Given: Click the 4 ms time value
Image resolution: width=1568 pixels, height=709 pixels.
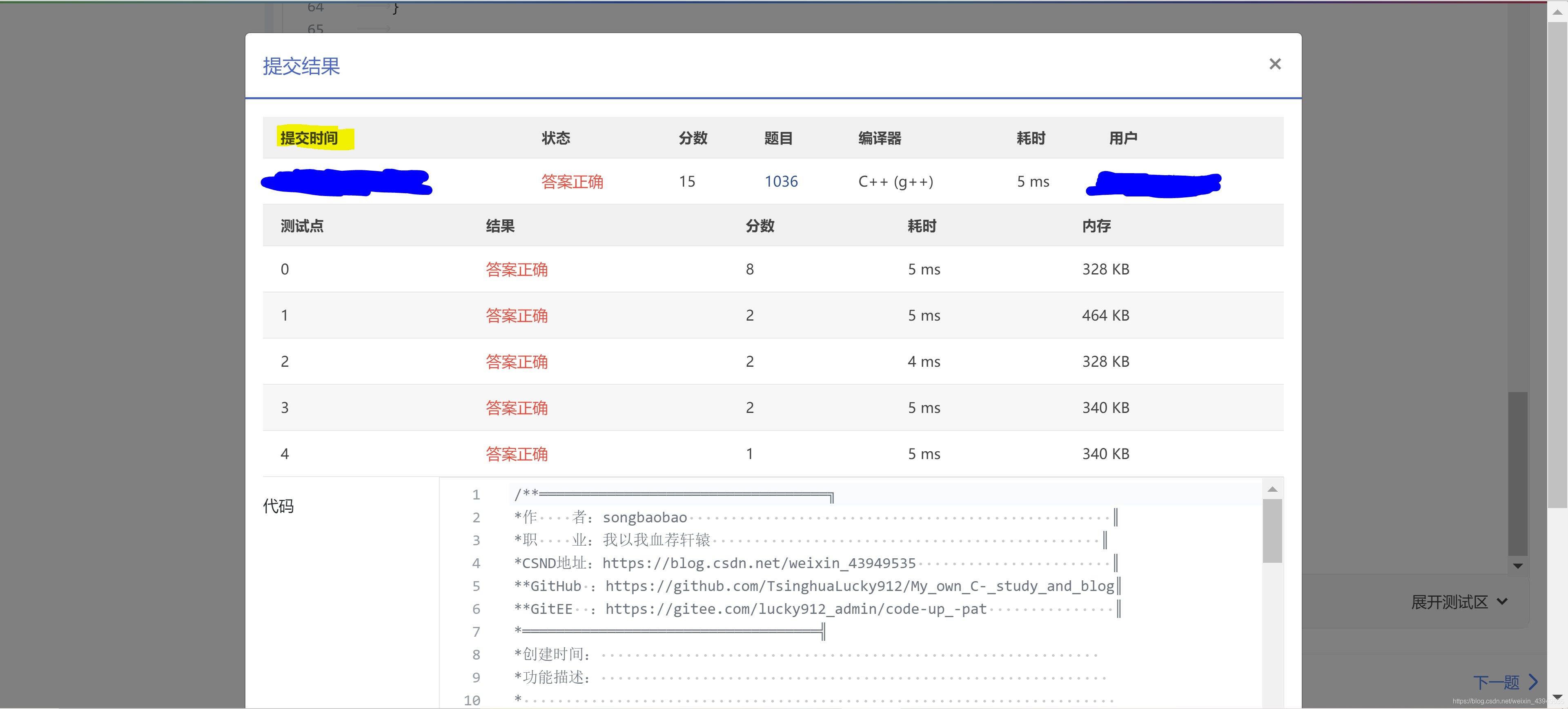Looking at the screenshot, I should [924, 361].
